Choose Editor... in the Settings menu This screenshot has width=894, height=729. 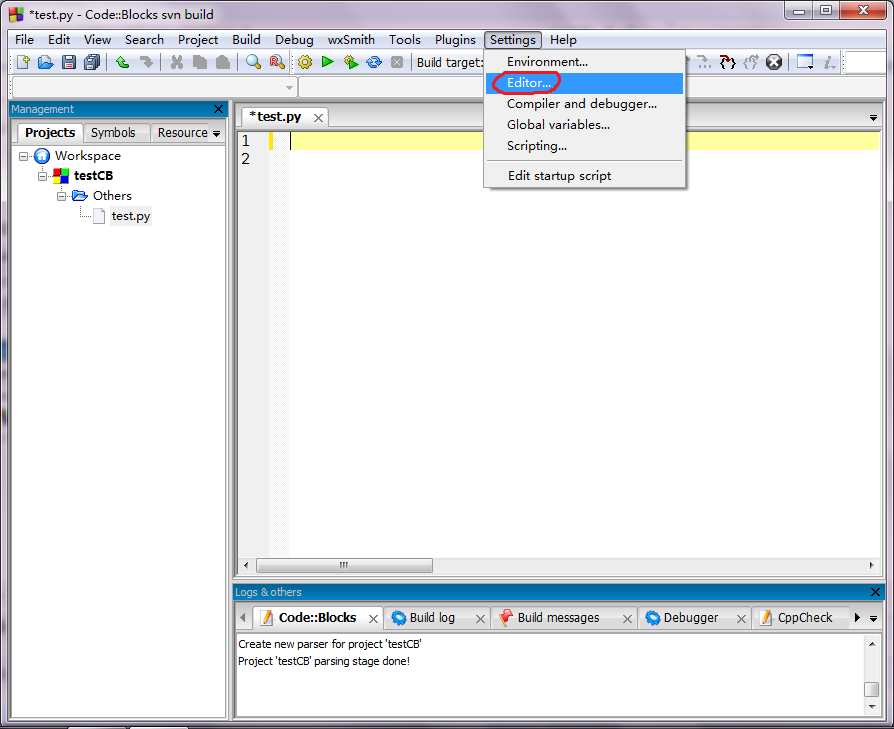coord(584,83)
